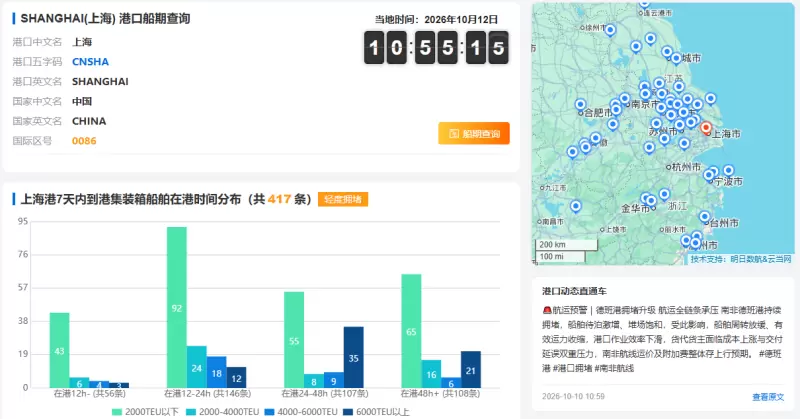The image size is (800, 419).
Task: Click the red siren icon before 航运预警
Action: (547, 310)
